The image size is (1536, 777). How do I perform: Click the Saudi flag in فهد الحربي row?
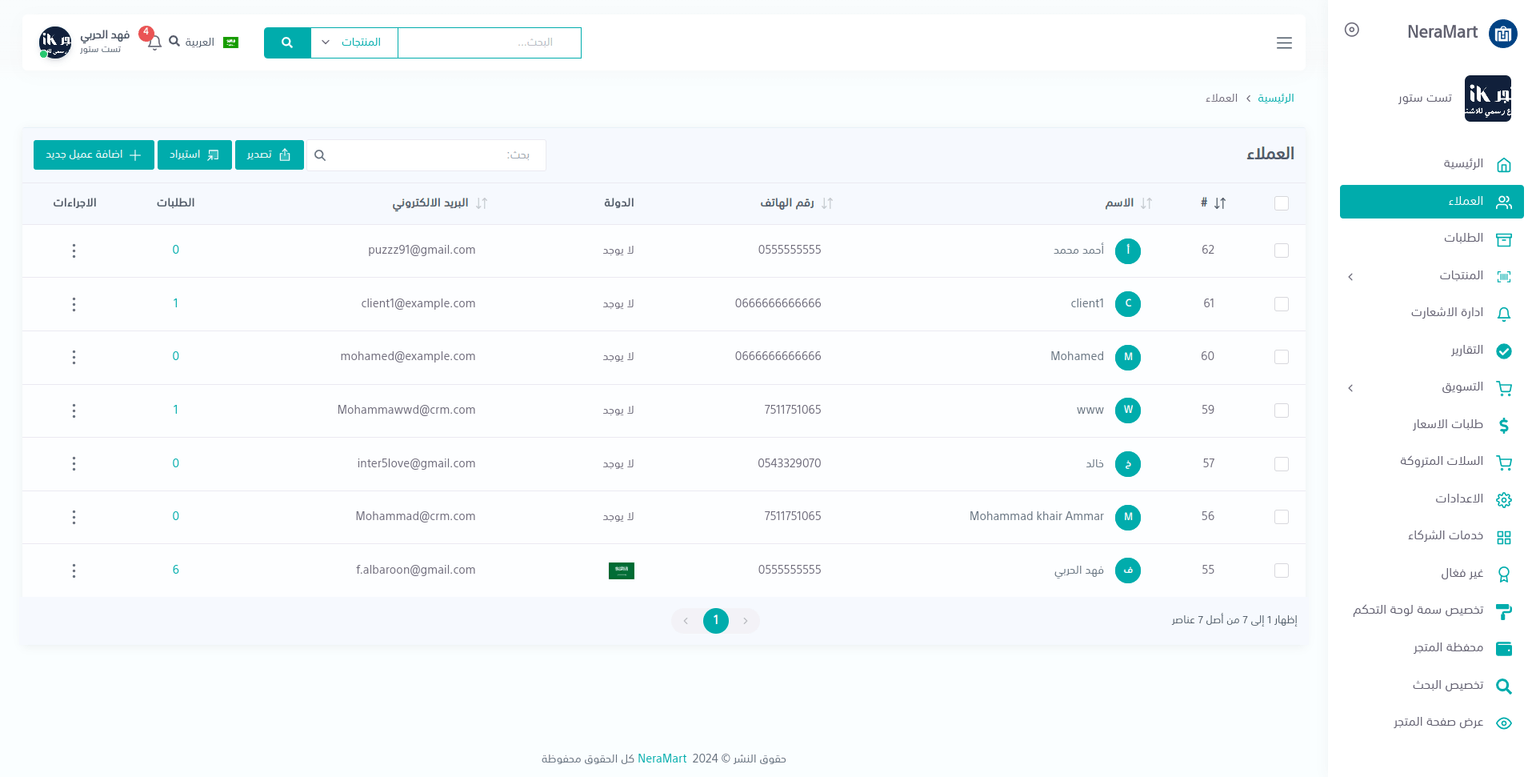pos(621,571)
